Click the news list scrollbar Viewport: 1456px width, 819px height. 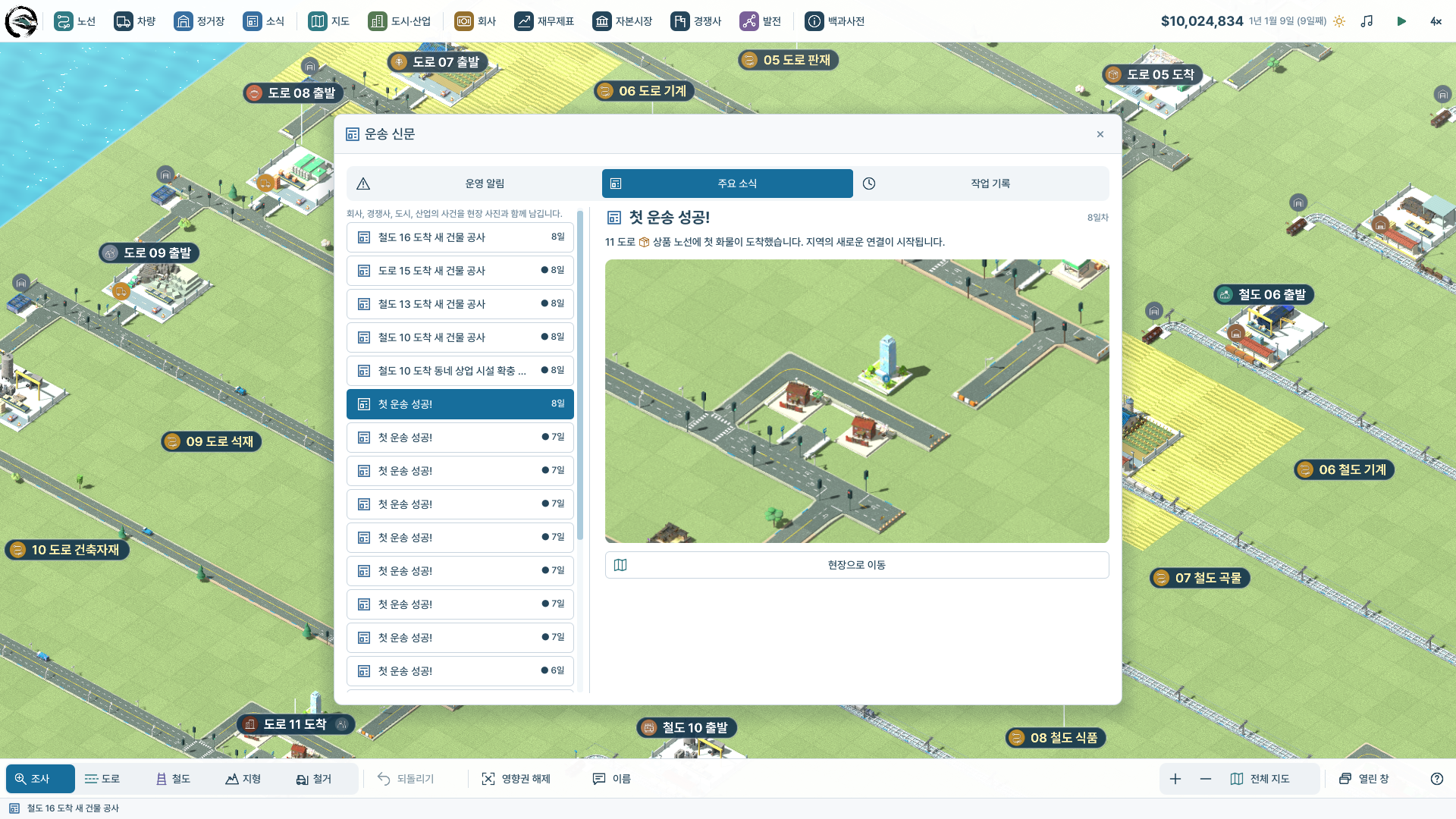click(x=580, y=375)
